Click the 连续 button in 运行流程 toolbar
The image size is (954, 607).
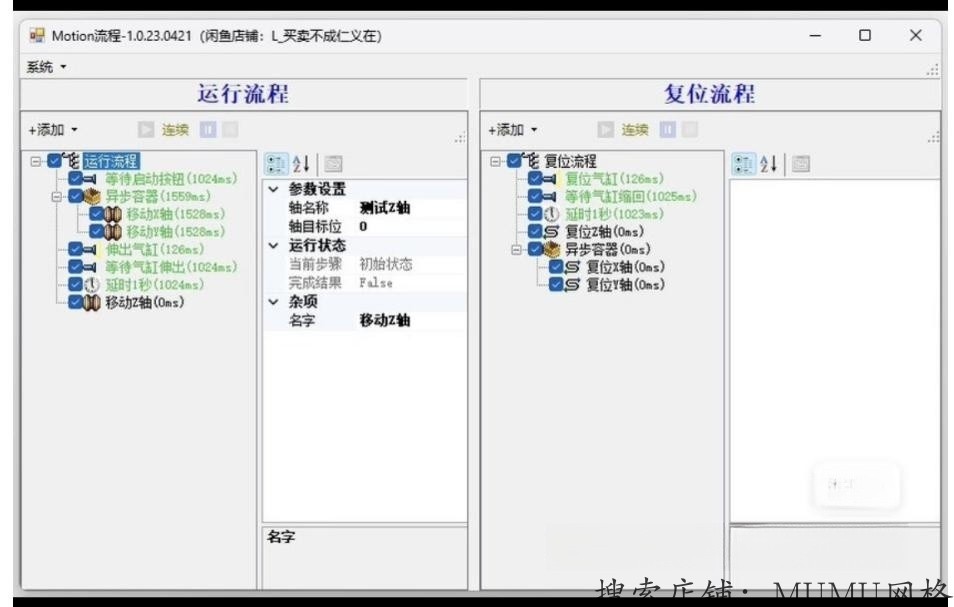[175, 130]
